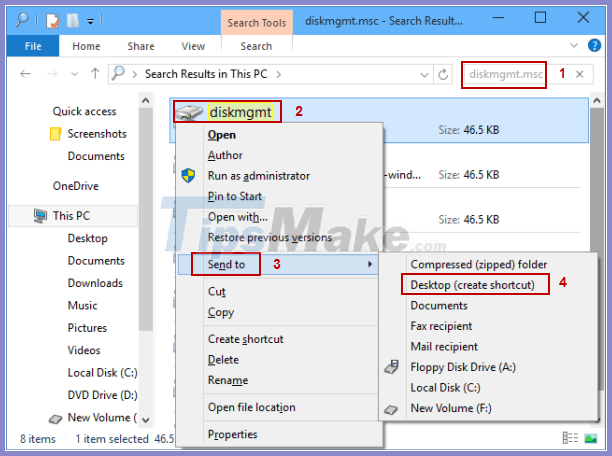Open the Search ribbon tab
The height and width of the screenshot is (456, 612).
256,46
